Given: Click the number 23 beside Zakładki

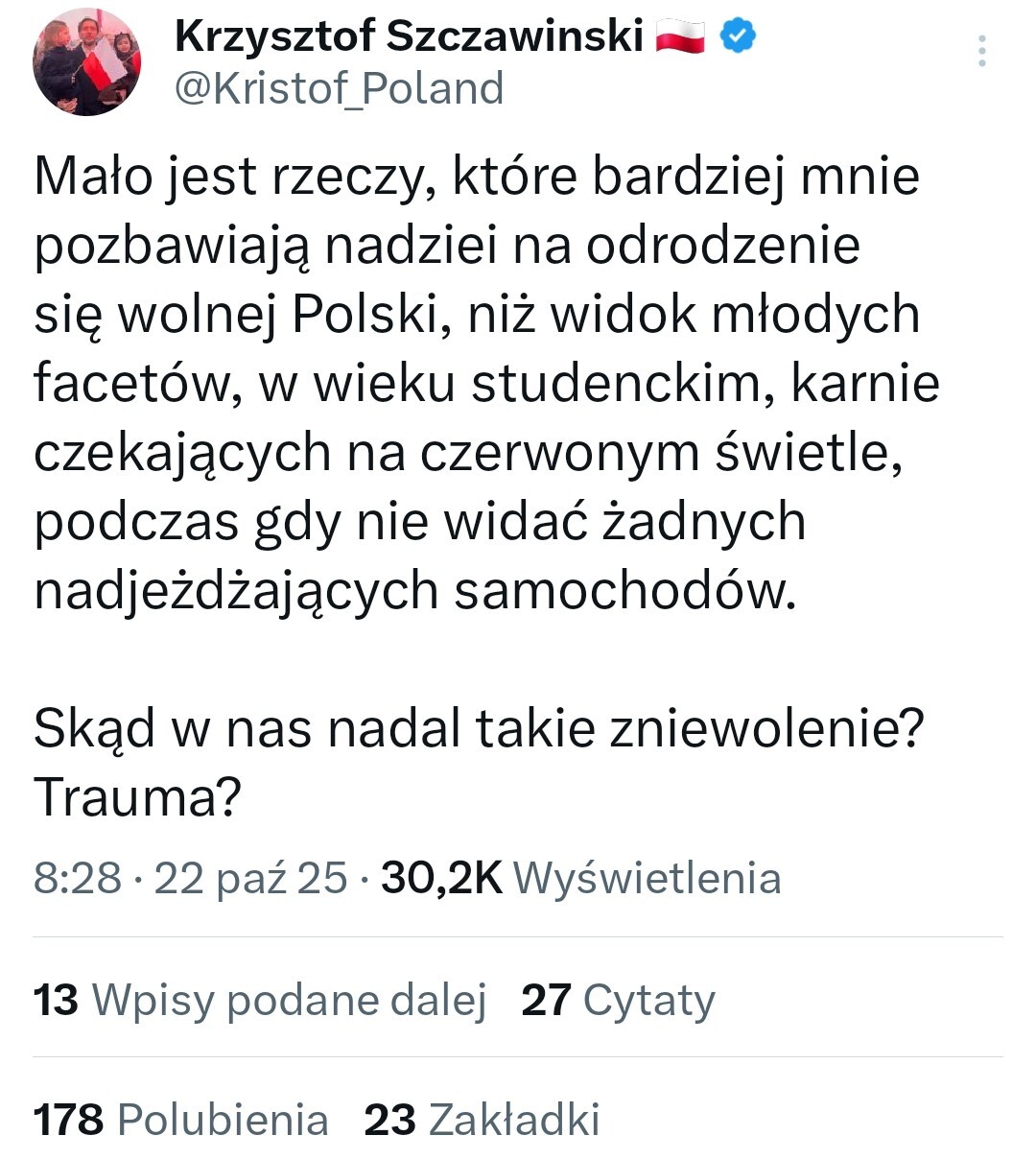Looking at the screenshot, I should 389,1119.
